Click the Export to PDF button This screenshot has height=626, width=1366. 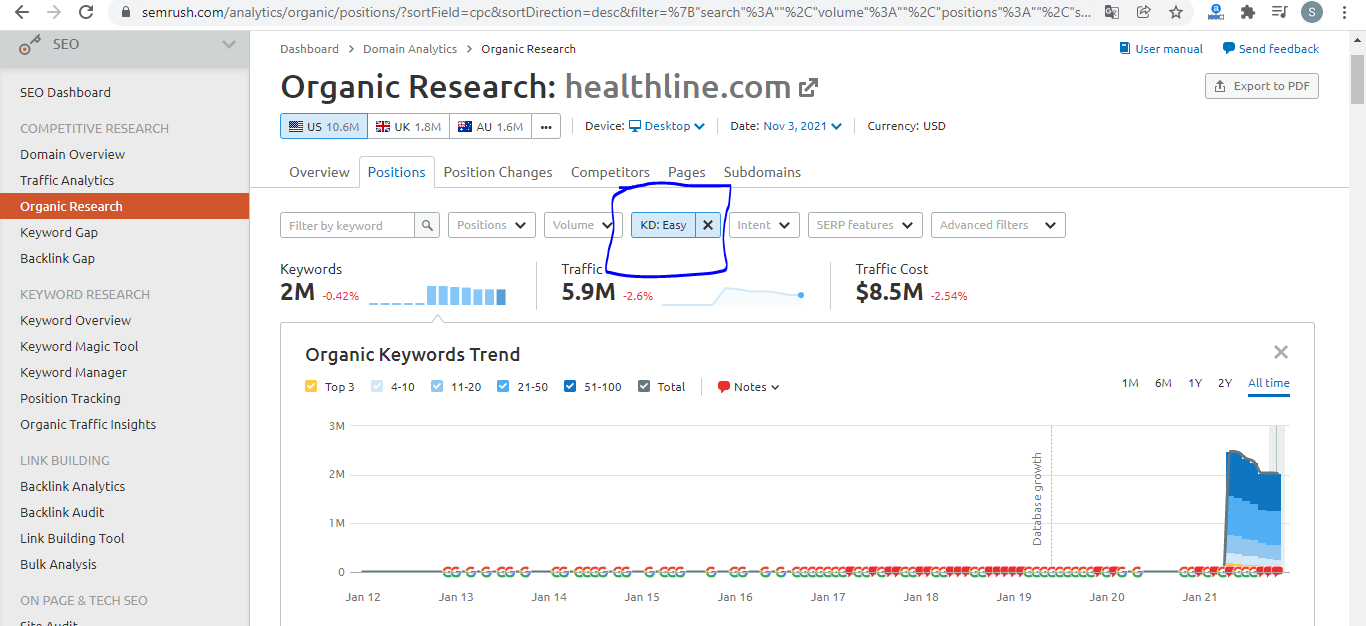pyautogui.click(x=1262, y=86)
